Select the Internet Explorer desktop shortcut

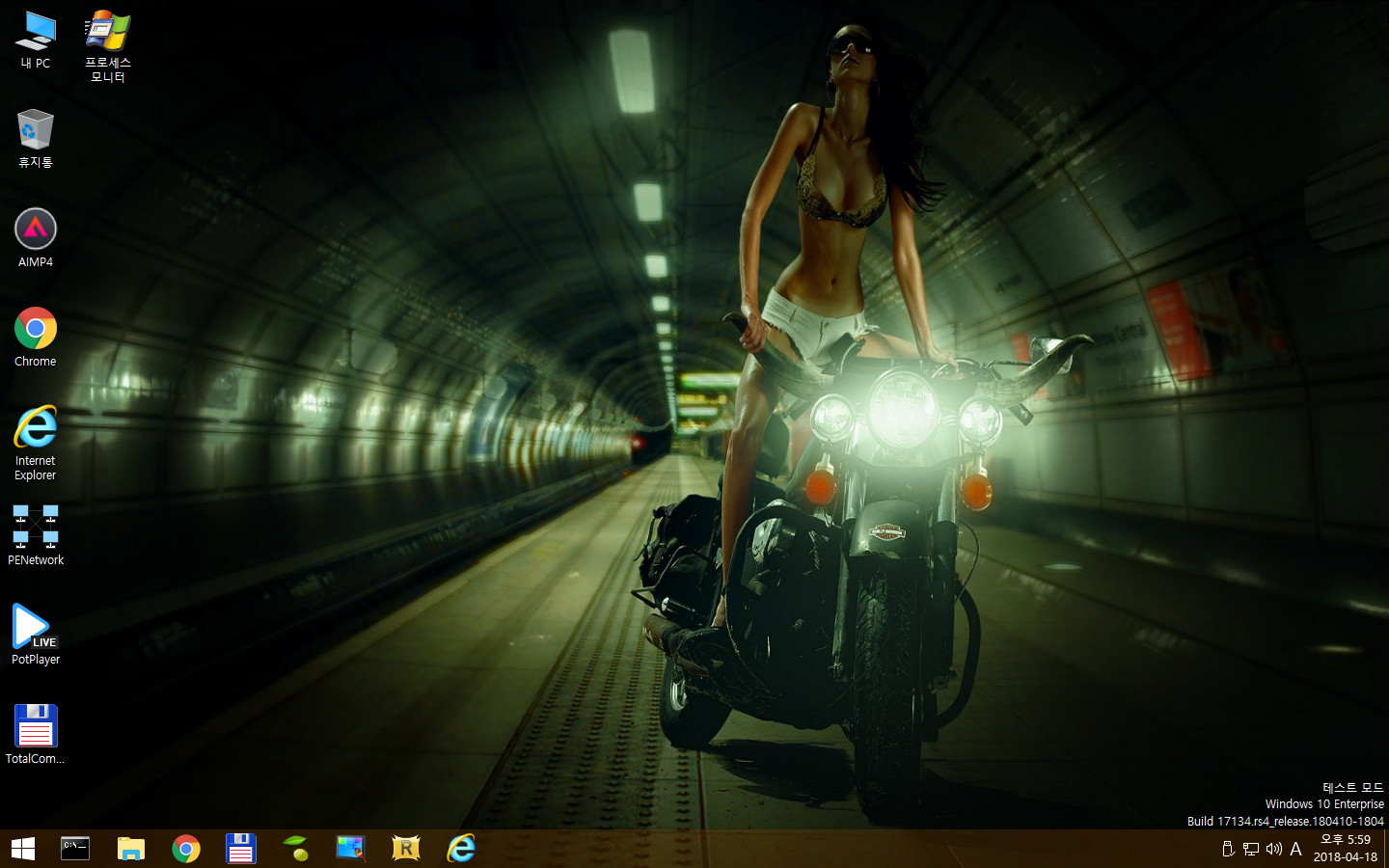[x=36, y=444]
